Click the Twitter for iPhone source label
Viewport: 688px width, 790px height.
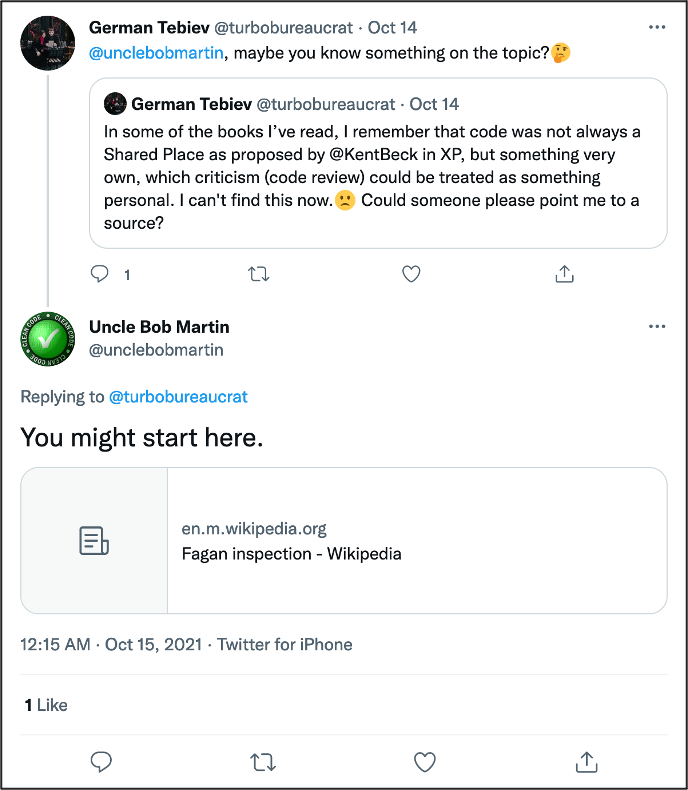(x=285, y=645)
